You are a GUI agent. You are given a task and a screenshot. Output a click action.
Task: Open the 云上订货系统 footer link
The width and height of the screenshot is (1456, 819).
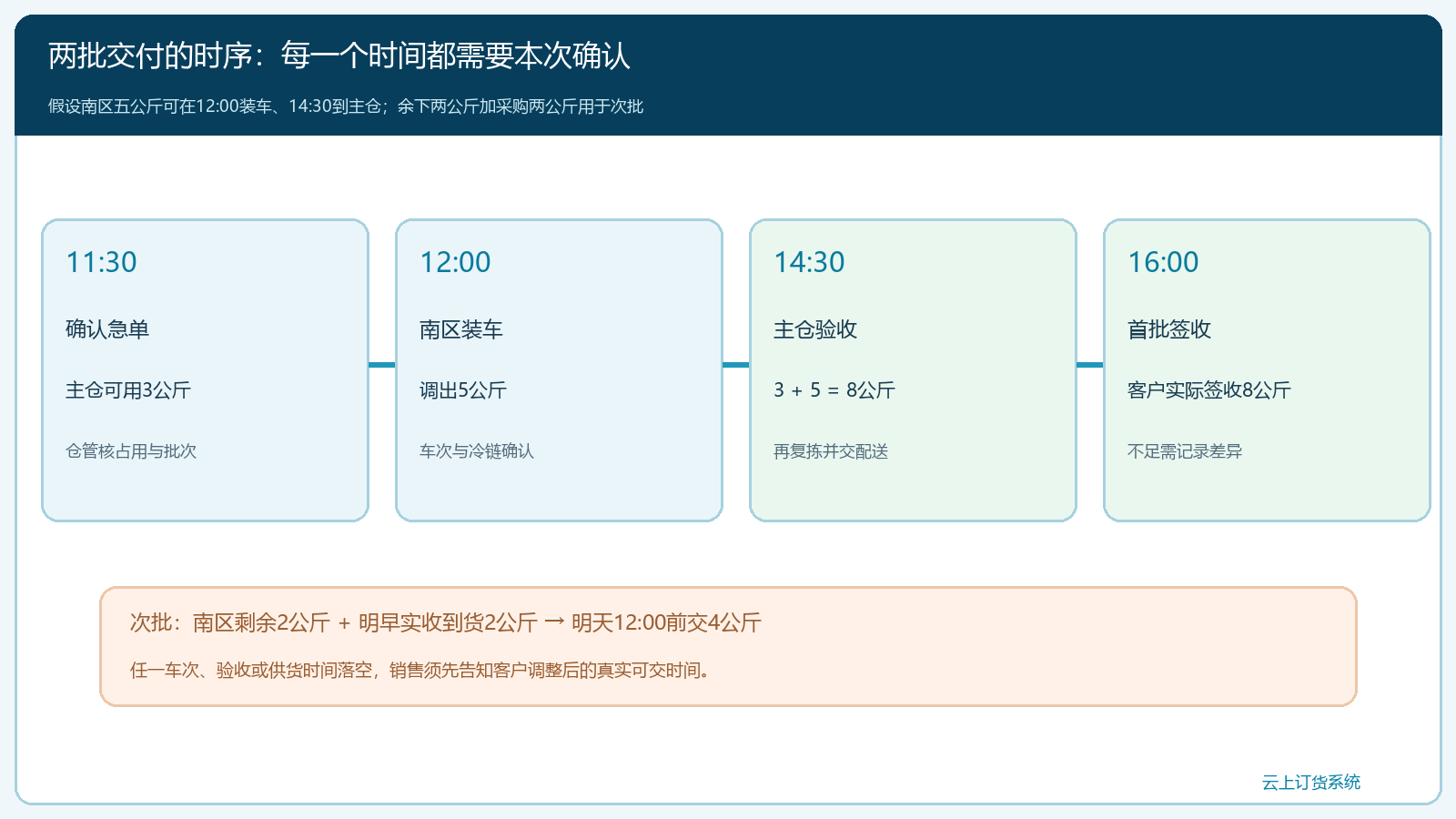[x=1311, y=783]
